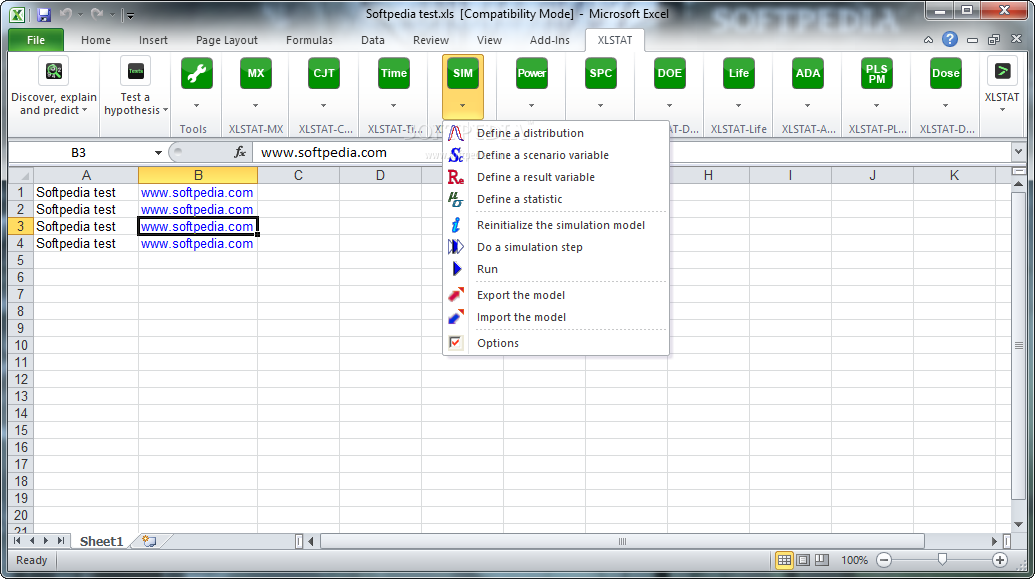Click the zoom slider handle
This screenshot has height=579, width=1035.
click(x=942, y=560)
